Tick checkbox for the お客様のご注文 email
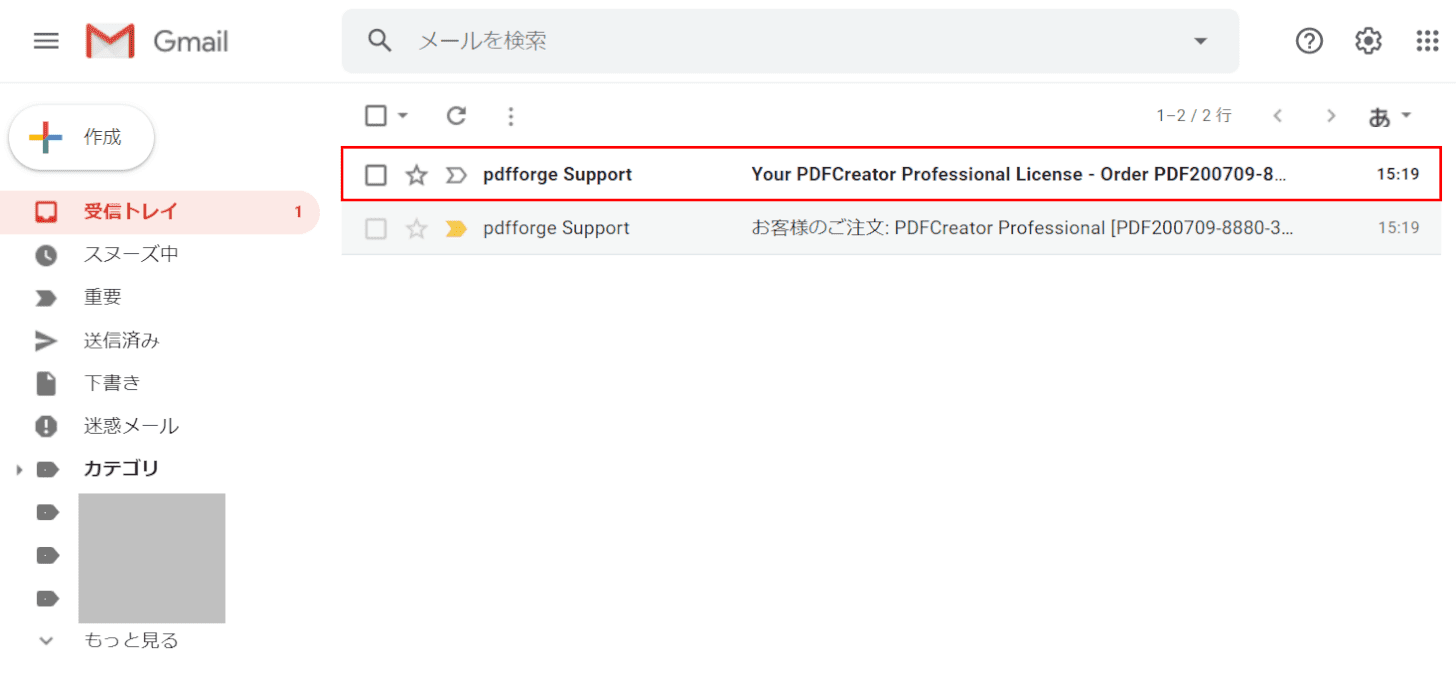 (376, 229)
